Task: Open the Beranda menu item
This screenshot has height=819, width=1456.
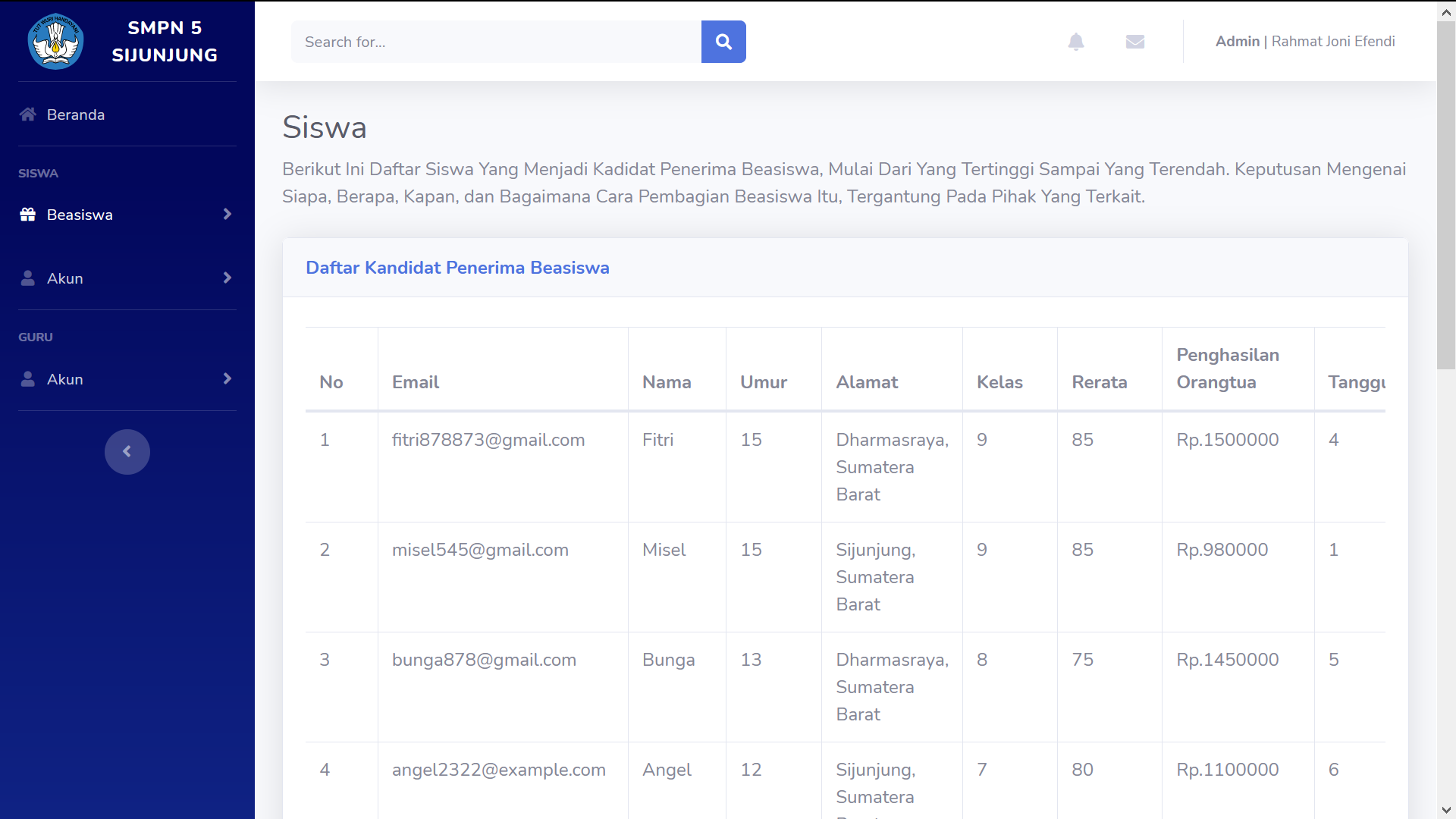Action: 76,115
